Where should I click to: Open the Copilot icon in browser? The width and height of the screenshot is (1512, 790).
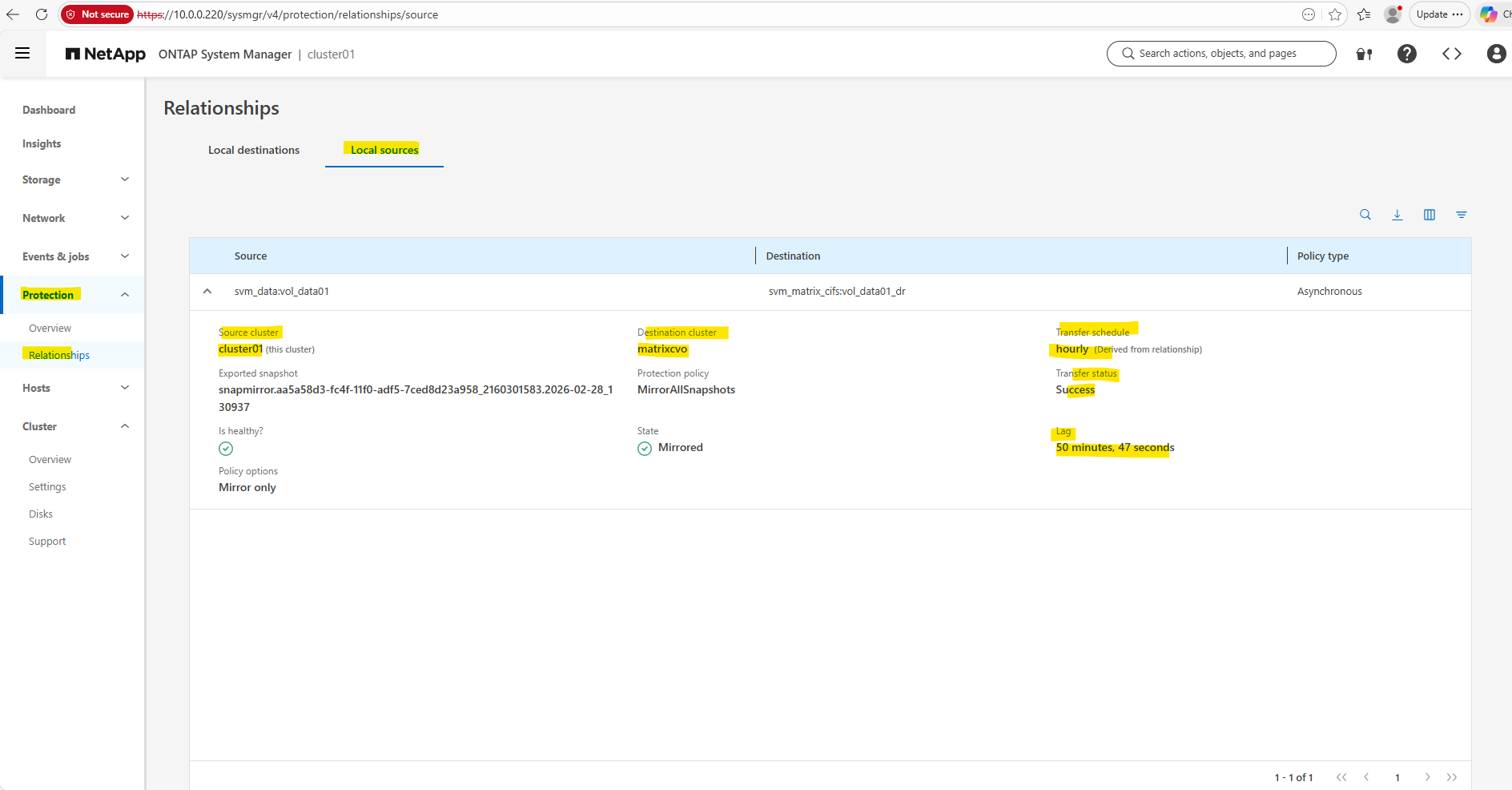[1488, 14]
